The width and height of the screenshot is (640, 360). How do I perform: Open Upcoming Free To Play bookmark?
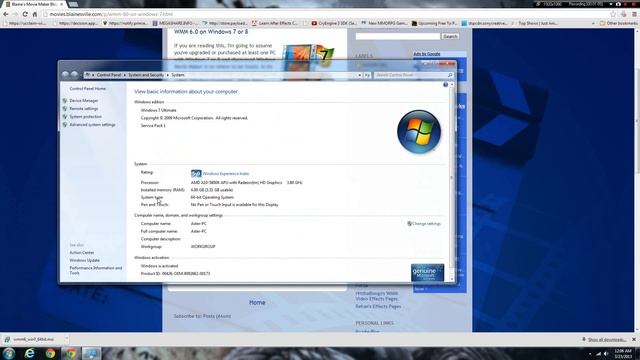434,23
